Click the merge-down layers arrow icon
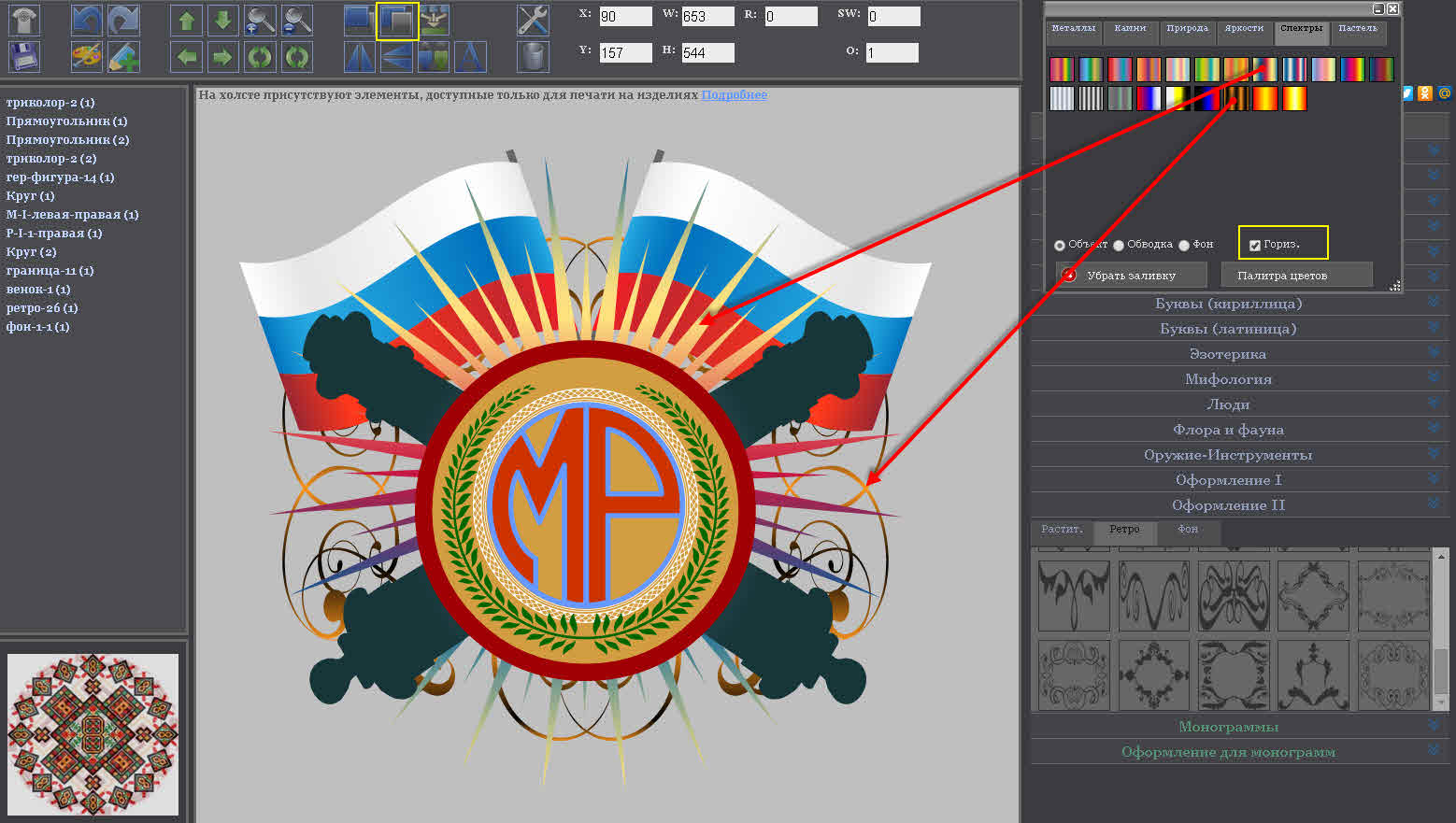This screenshot has height=823, width=1456. (x=434, y=21)
